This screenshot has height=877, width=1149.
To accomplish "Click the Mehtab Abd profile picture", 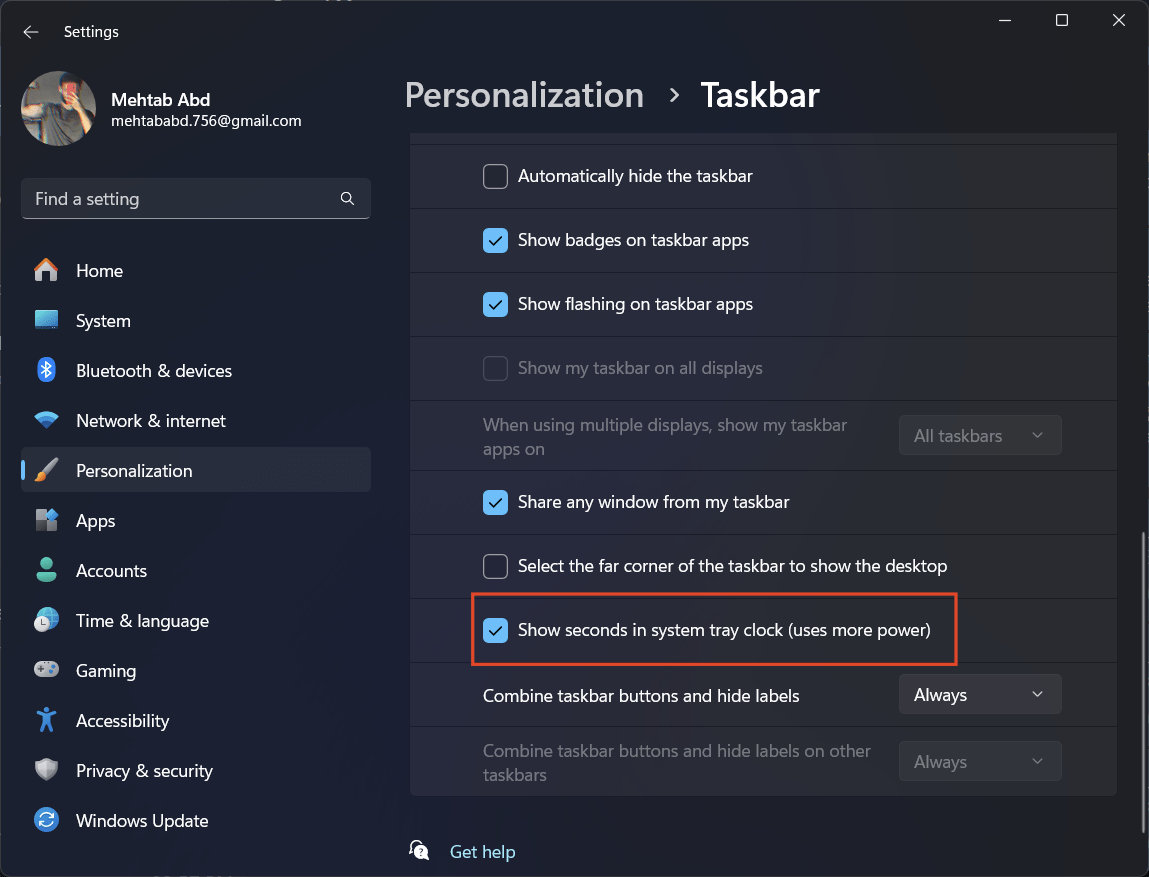I will 59,109.
